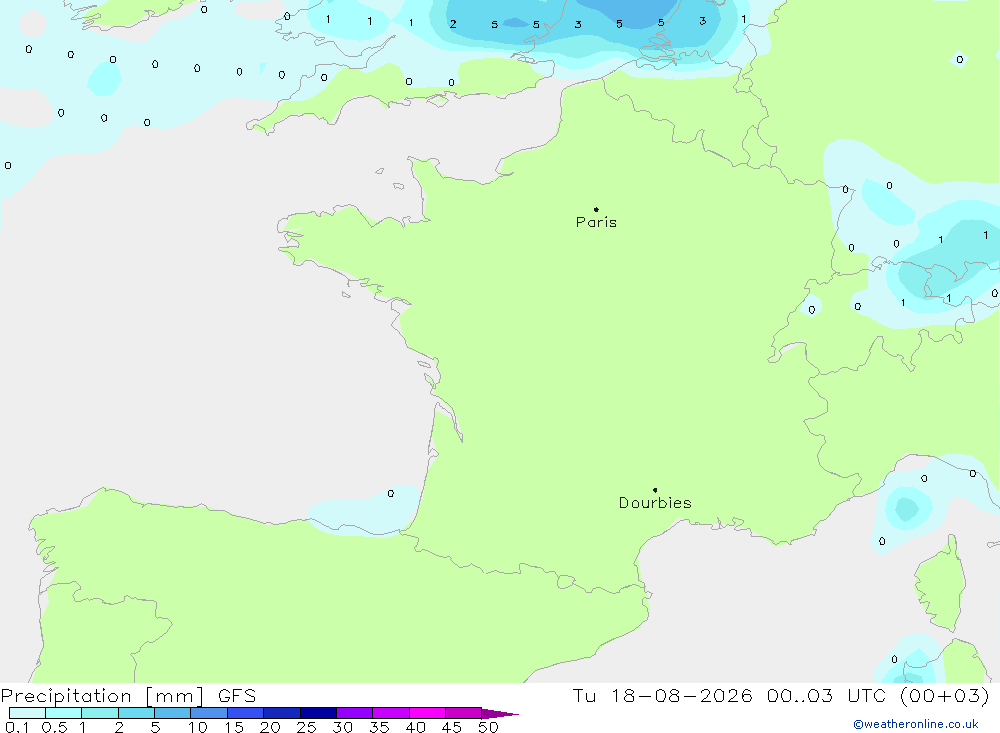Click the date 'Tu 18-08-2026' text
The height and width of the screenshot is (733, 1000).
pos(663,696)
